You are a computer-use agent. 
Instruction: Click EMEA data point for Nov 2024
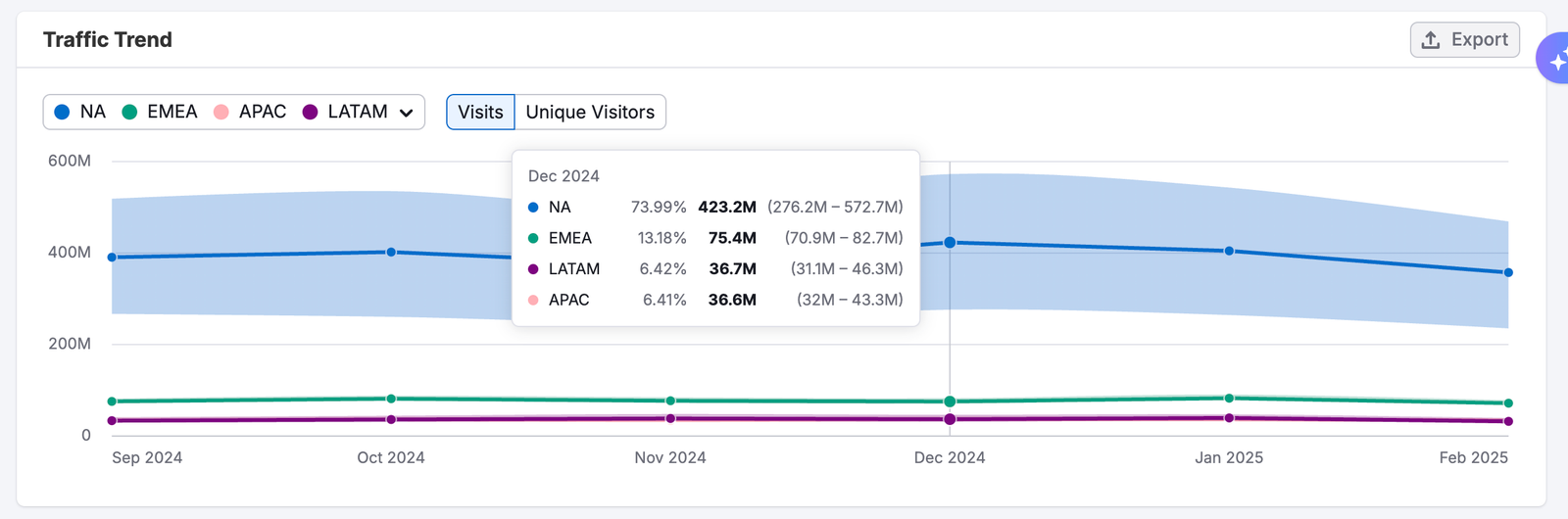coord(670,401)
